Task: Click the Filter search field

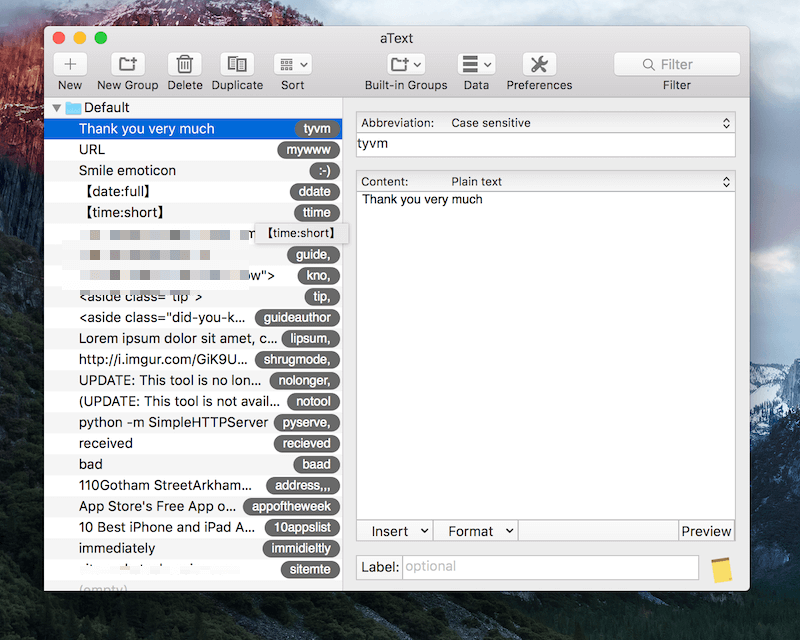Action: pyautogui.click(x=677, y=65)
